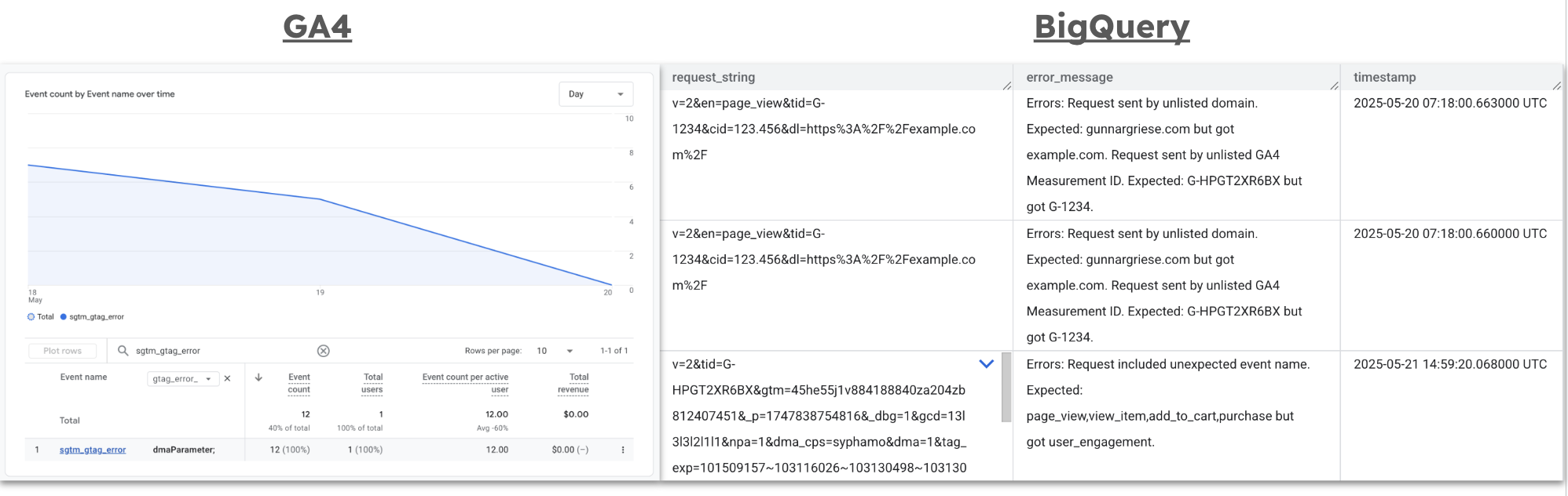Toggle the sgtm_gtag_error legend series

pyautogui.click(x=92, y=317)
